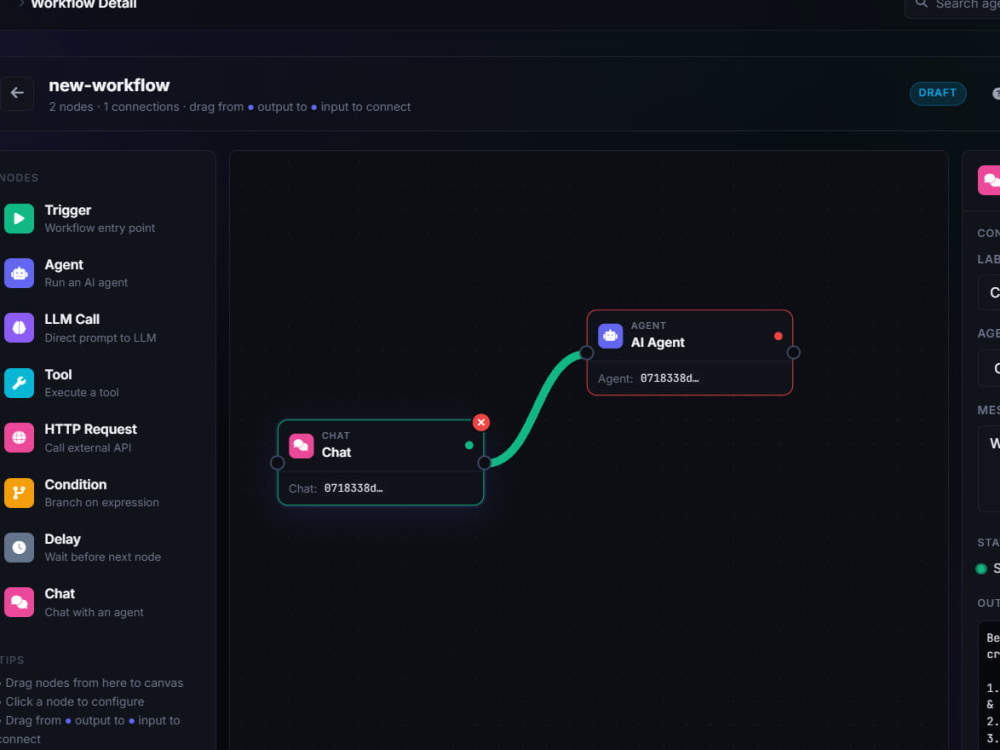Click 'Call external API' description
Screen dimensions: 1000x750
(88, 448)
